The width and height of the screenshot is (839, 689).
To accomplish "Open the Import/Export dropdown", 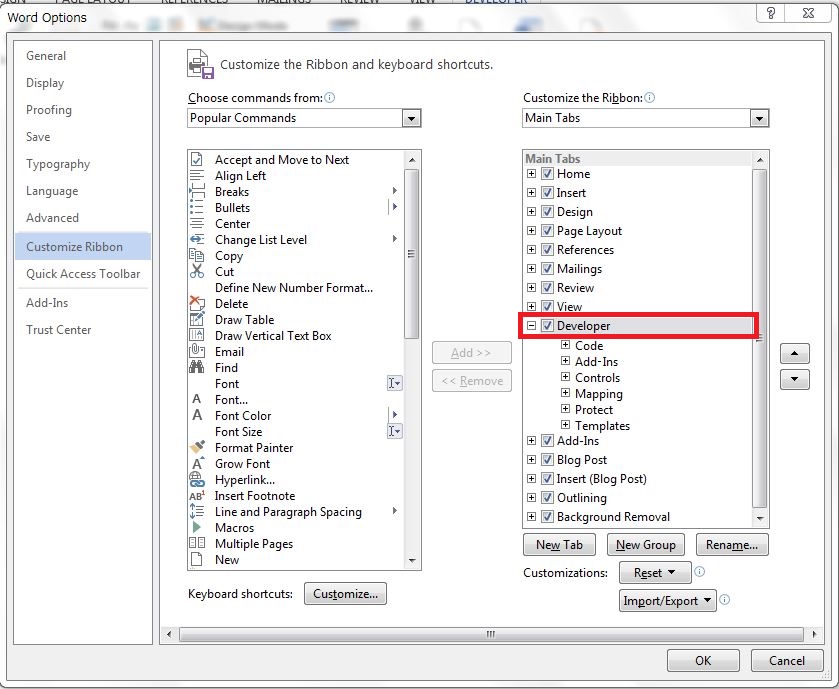I will (x=667, y=601).
